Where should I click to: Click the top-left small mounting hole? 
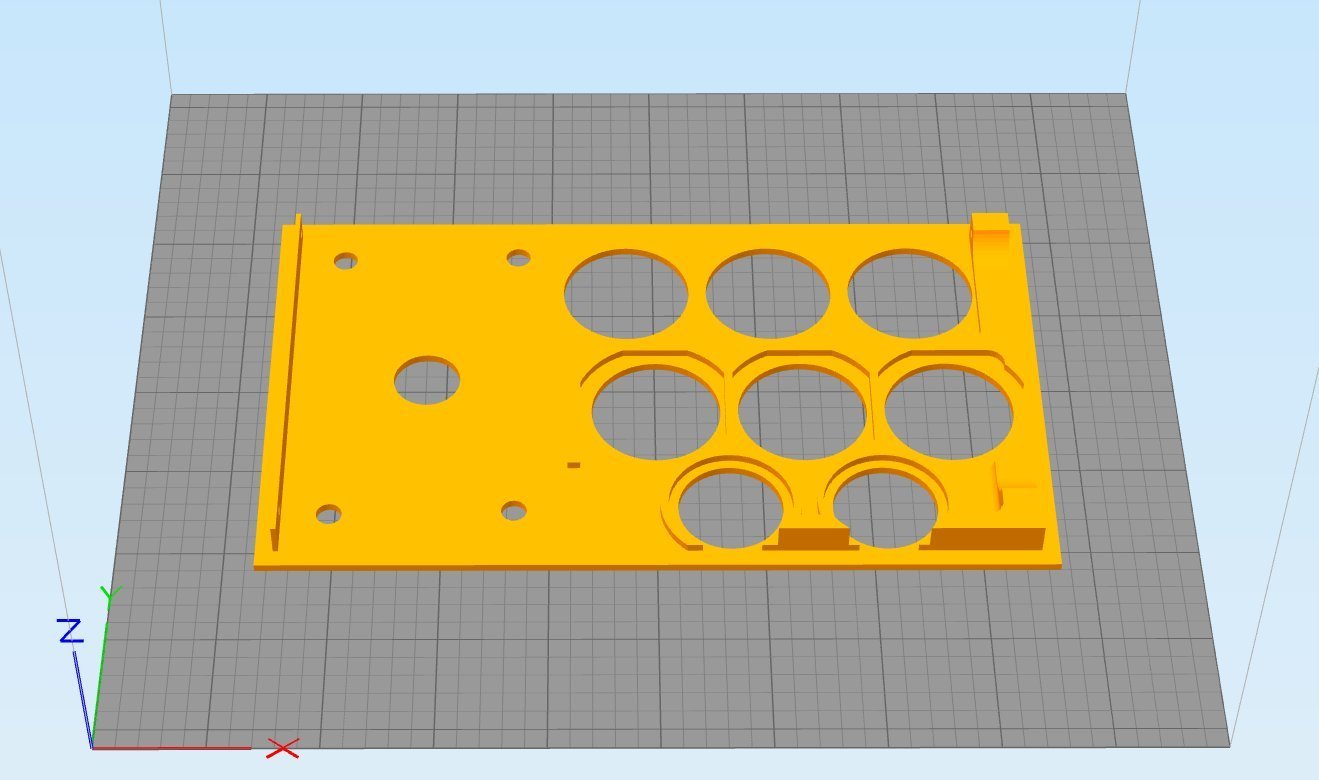tap(346, 263)
